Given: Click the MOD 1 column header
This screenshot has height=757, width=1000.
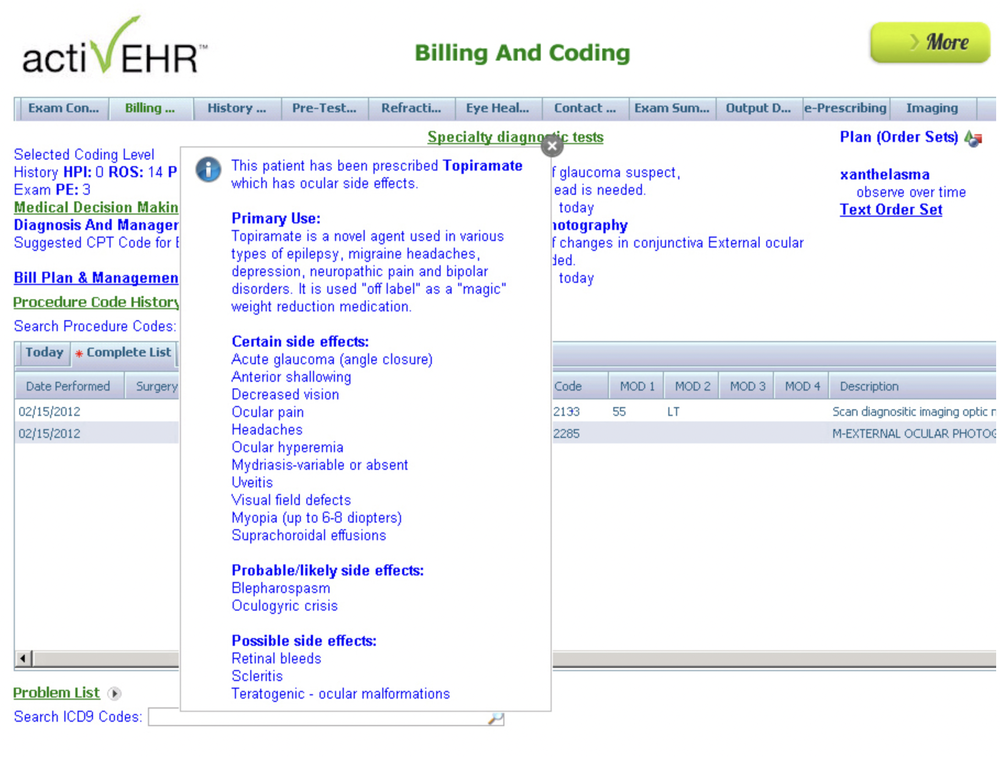Looking at the screenshot, I should 637,386.
